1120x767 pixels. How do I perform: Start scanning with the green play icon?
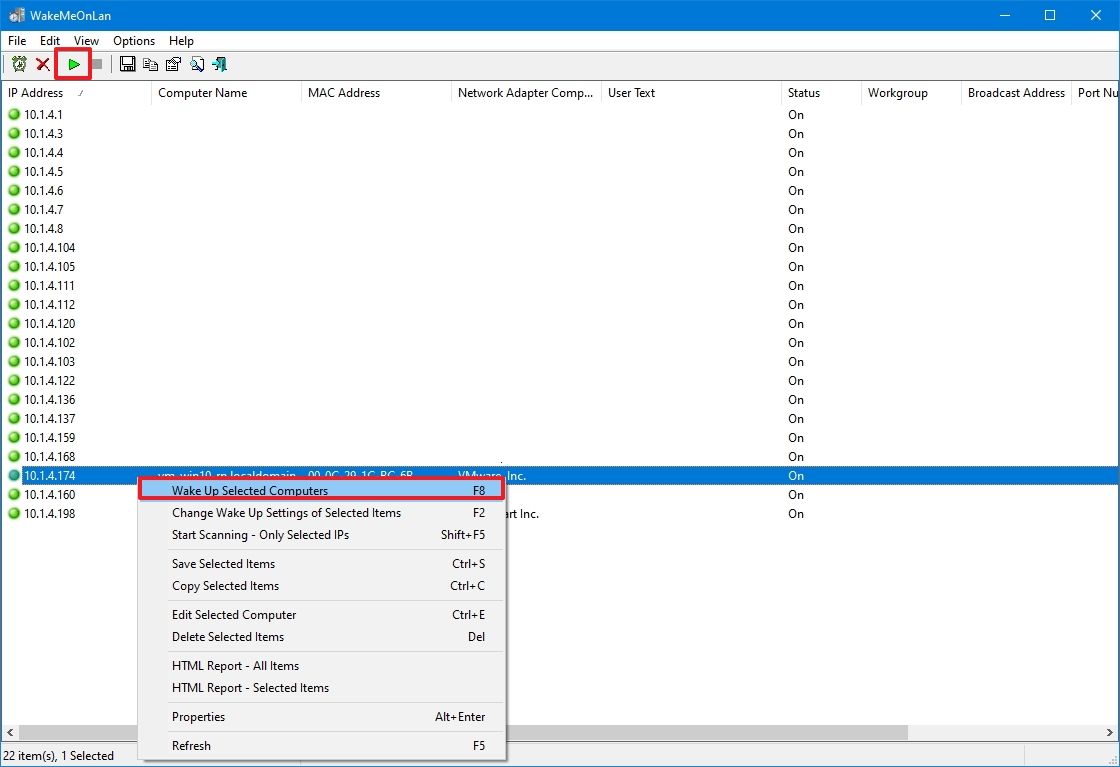(x=72, y=63)
